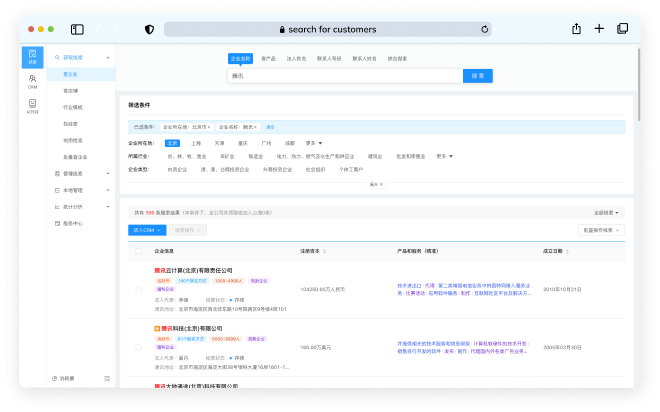Viewport: 660px width, 412px height.
Task: Sort by the establishment date column arrows
Action: coord(567,251)
